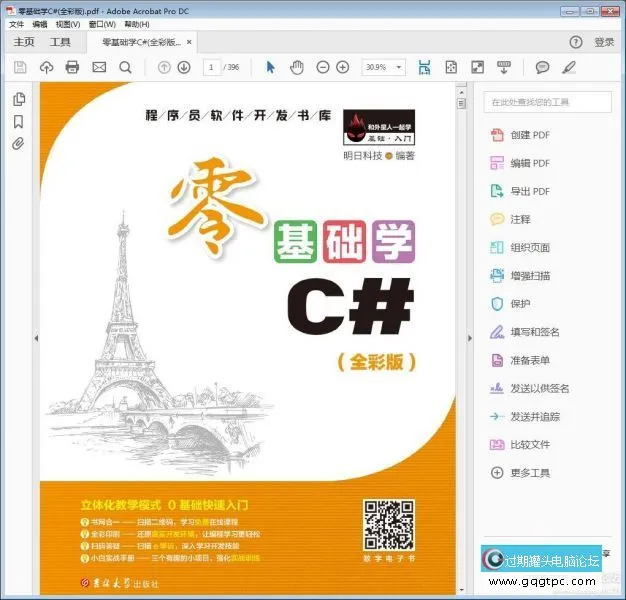Open the zoom level dropdown

tap(398, 67)
